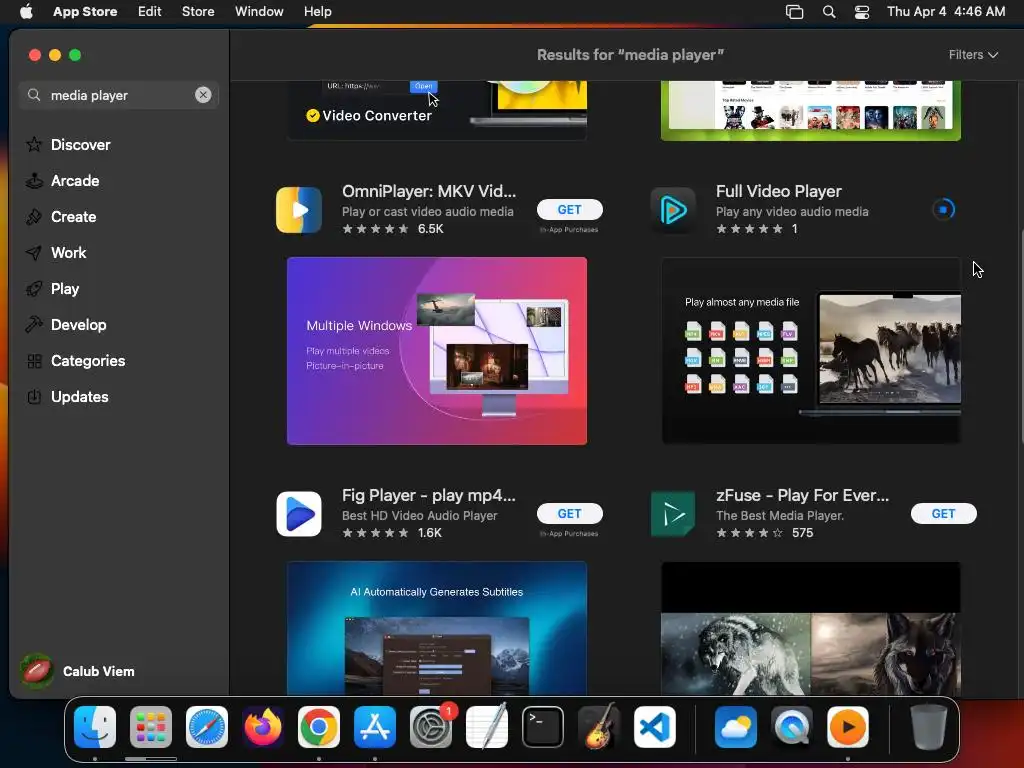Open Finder from the Dock
This screenshot has width=1024, height=768.
point(95,727)
